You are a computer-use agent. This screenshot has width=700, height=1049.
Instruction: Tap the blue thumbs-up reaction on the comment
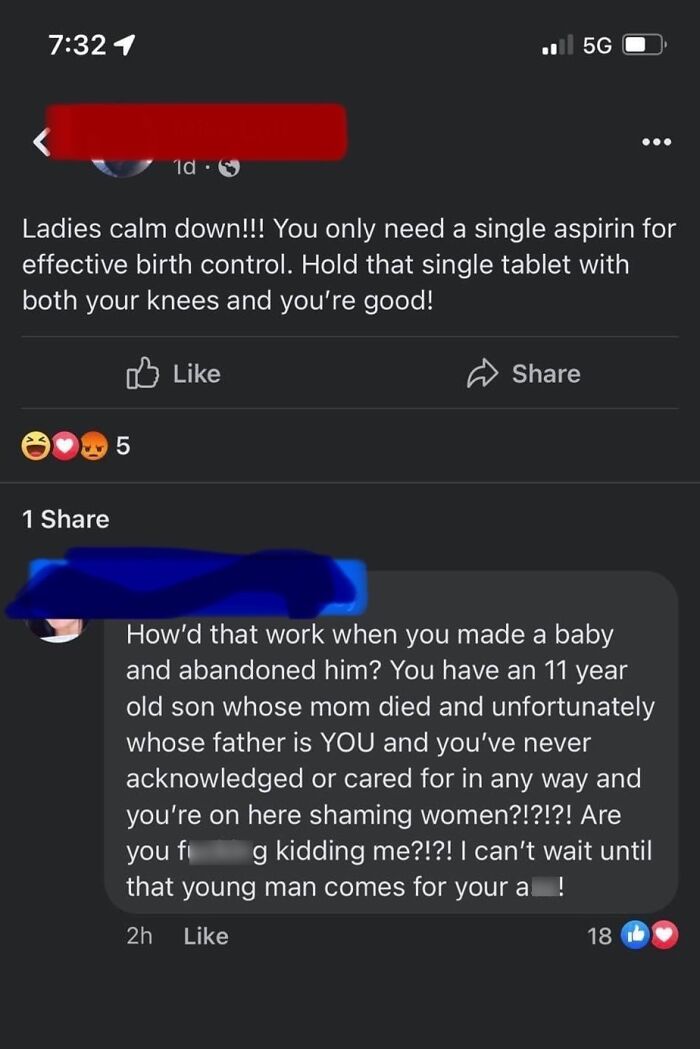(x=635, y=936)
